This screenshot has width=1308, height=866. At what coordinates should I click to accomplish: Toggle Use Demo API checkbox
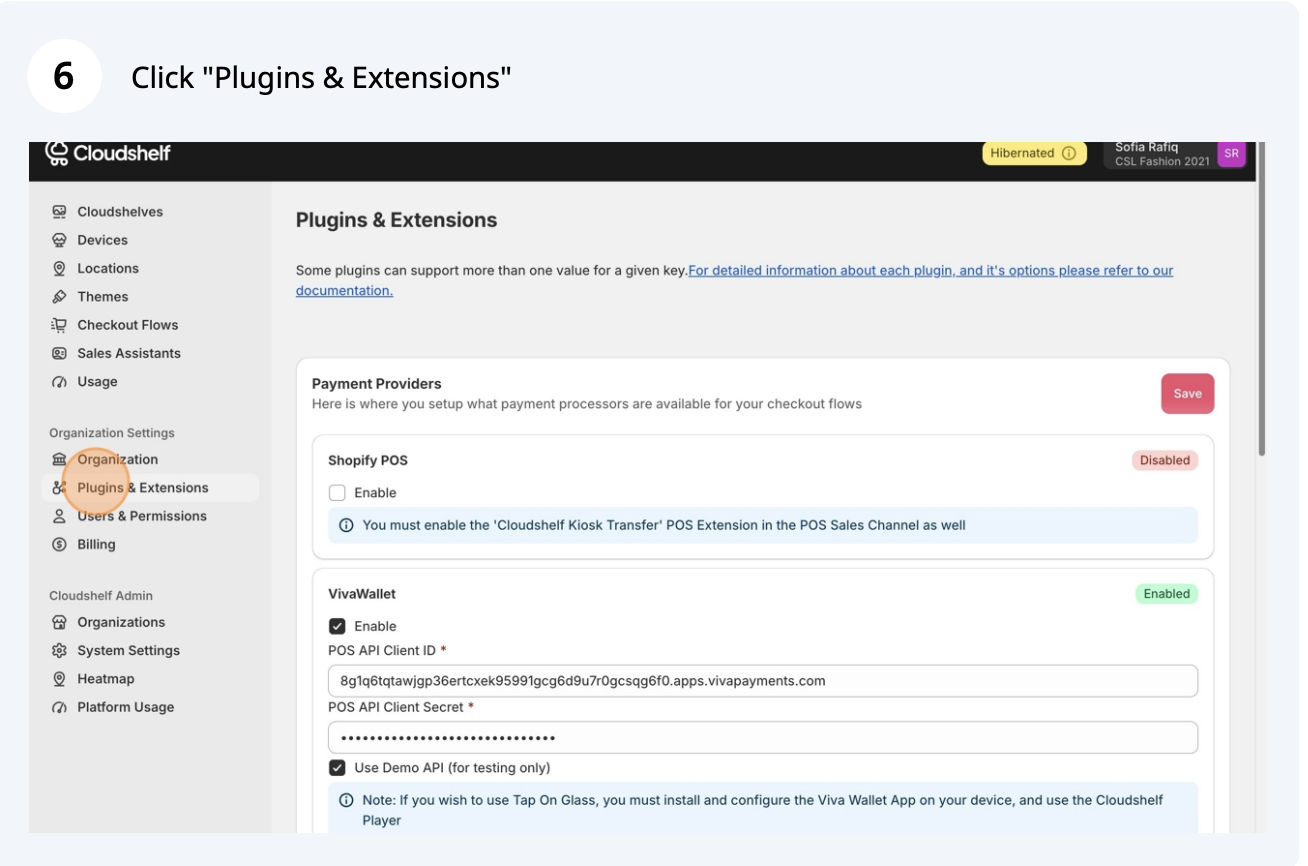click(x=337, y=768)
